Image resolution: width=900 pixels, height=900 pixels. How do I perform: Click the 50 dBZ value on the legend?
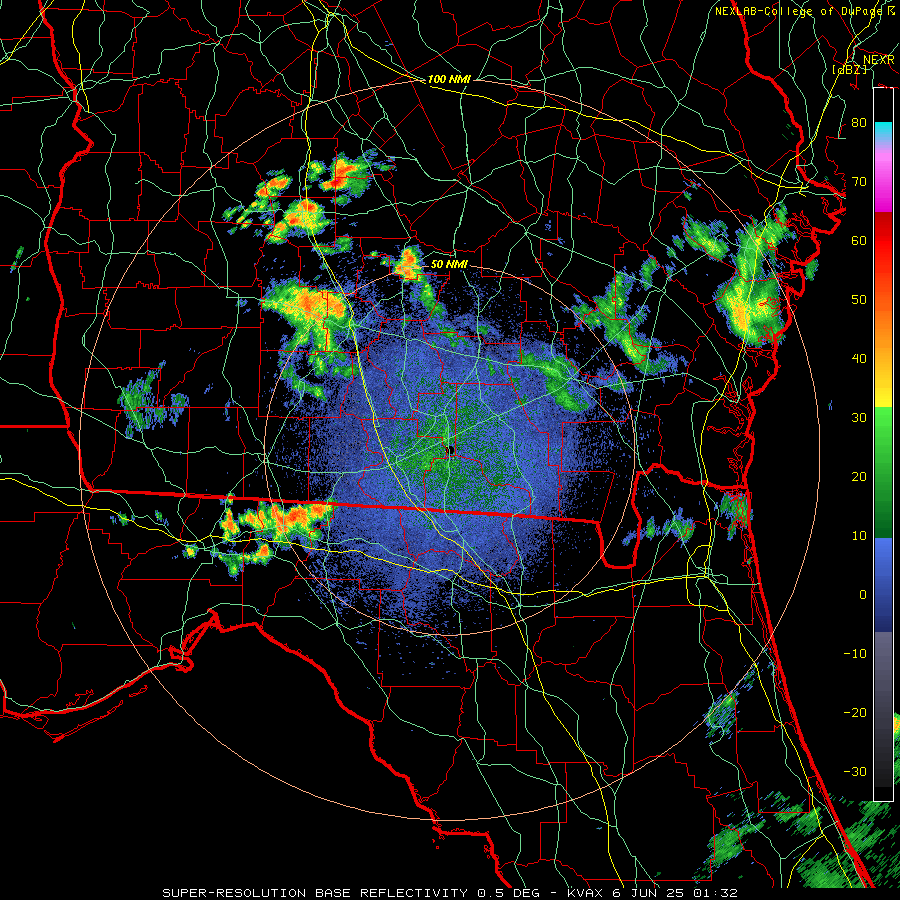coord(859,300)
